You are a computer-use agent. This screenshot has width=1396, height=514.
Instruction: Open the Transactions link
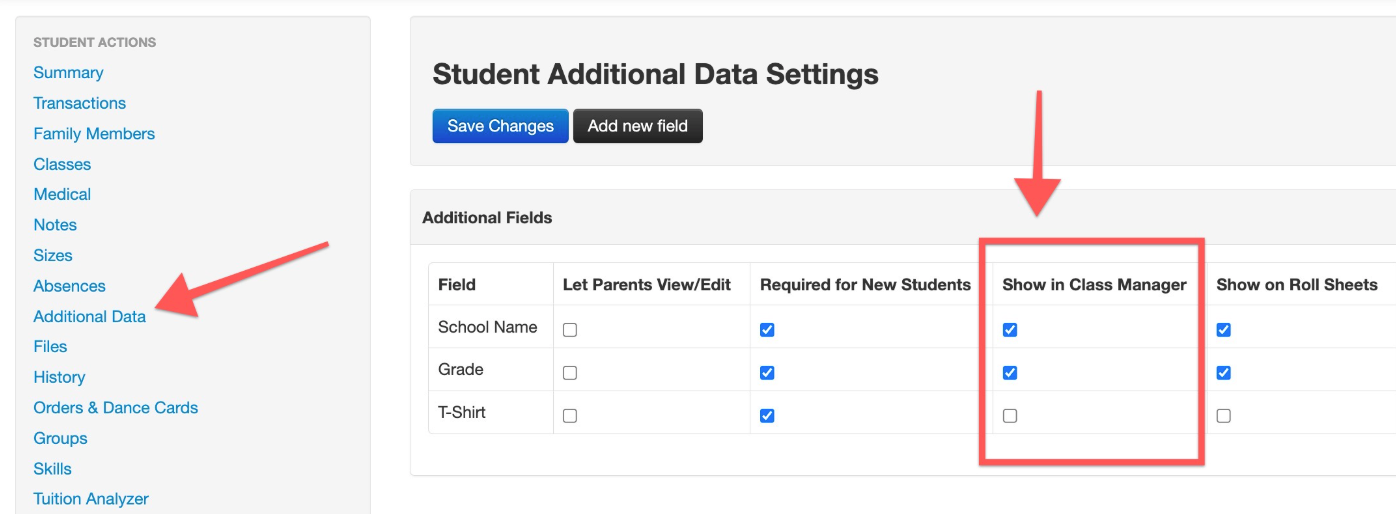tap(80, 103)
